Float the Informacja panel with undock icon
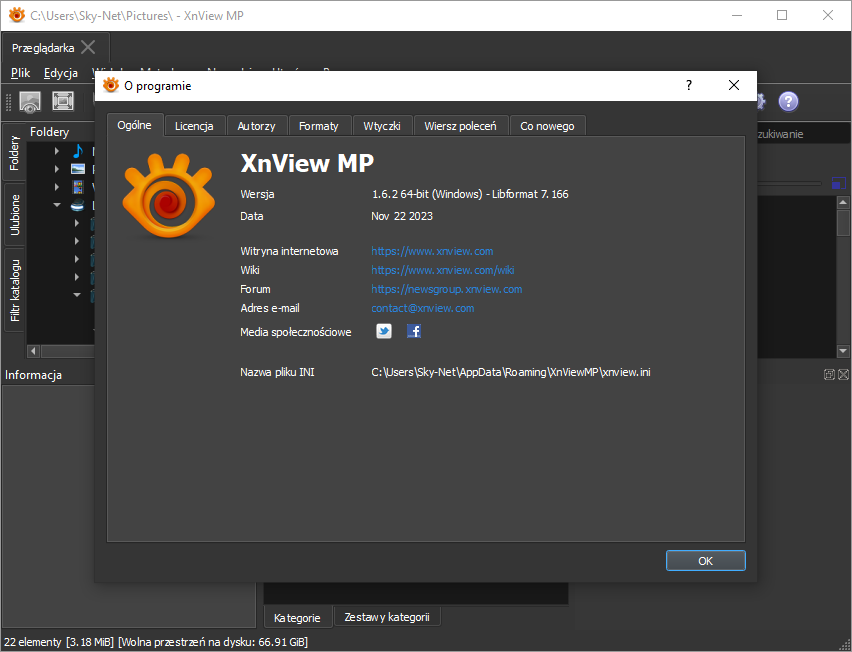The image size is (852, 652). tap(829, 374)
